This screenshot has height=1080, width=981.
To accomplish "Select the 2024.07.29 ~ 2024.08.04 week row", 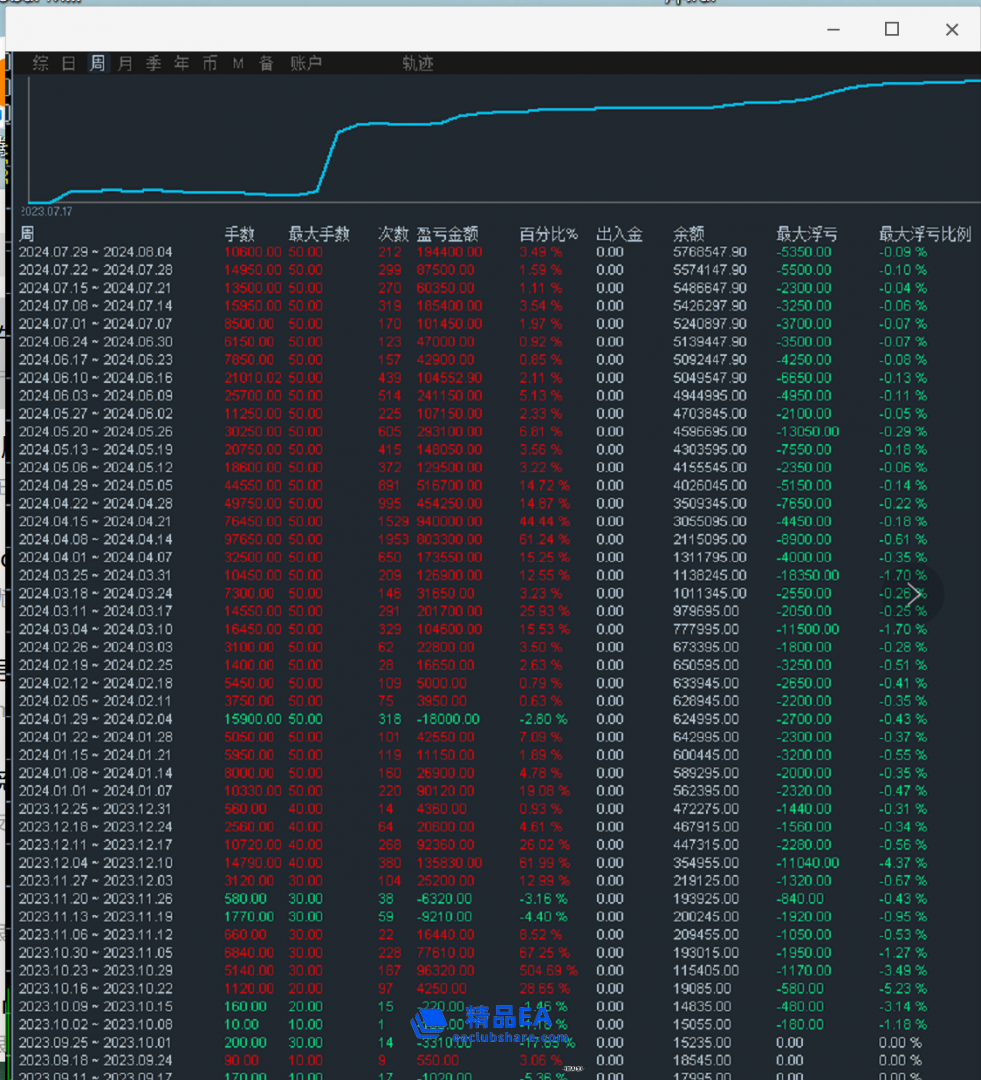I will 96,252.
